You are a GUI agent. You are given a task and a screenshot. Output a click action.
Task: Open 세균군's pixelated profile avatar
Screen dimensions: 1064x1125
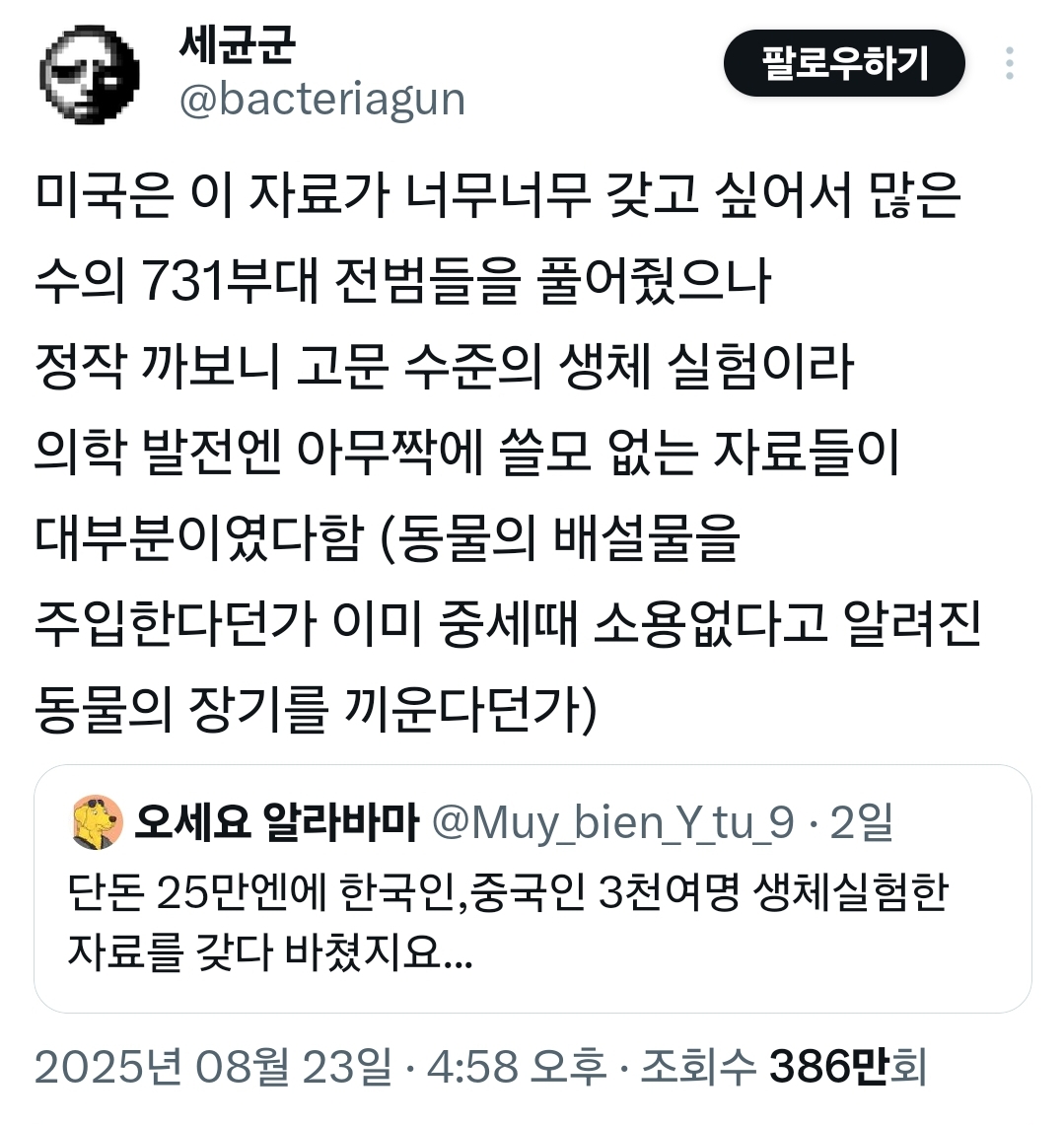tap(90, 75)
